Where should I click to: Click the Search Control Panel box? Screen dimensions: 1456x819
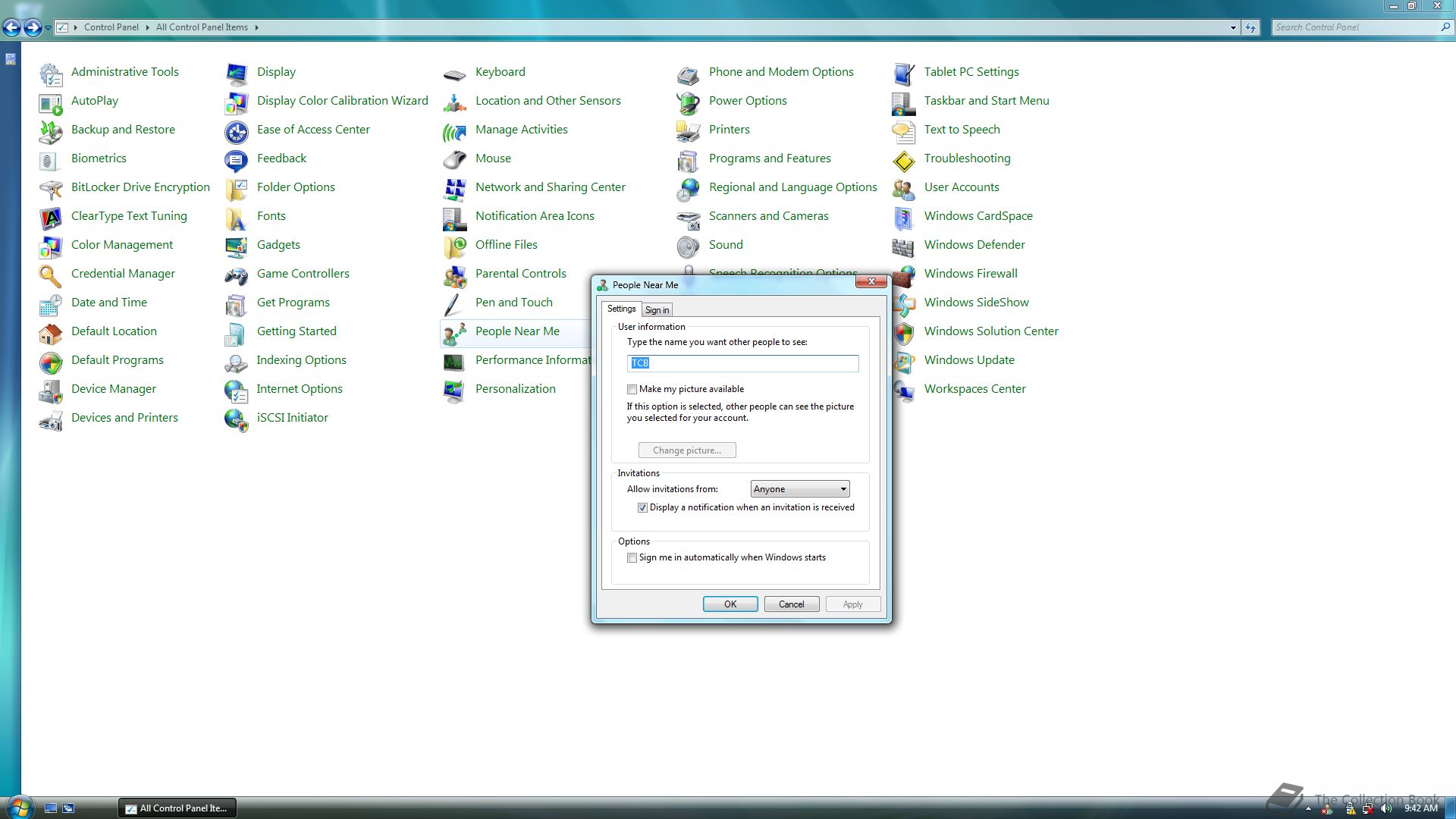(x=1356, y=27)
